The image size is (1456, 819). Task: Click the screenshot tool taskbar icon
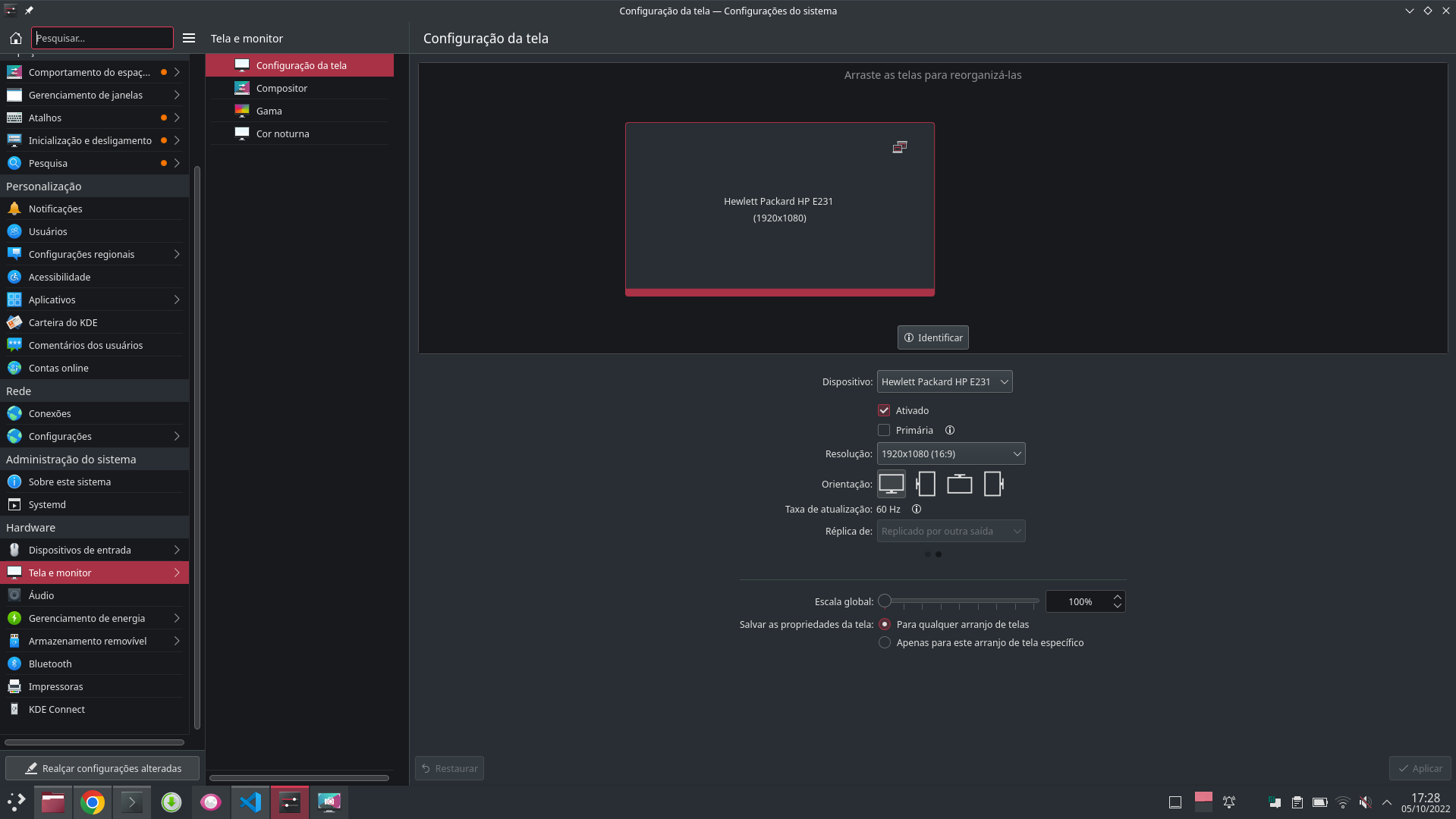329,802
